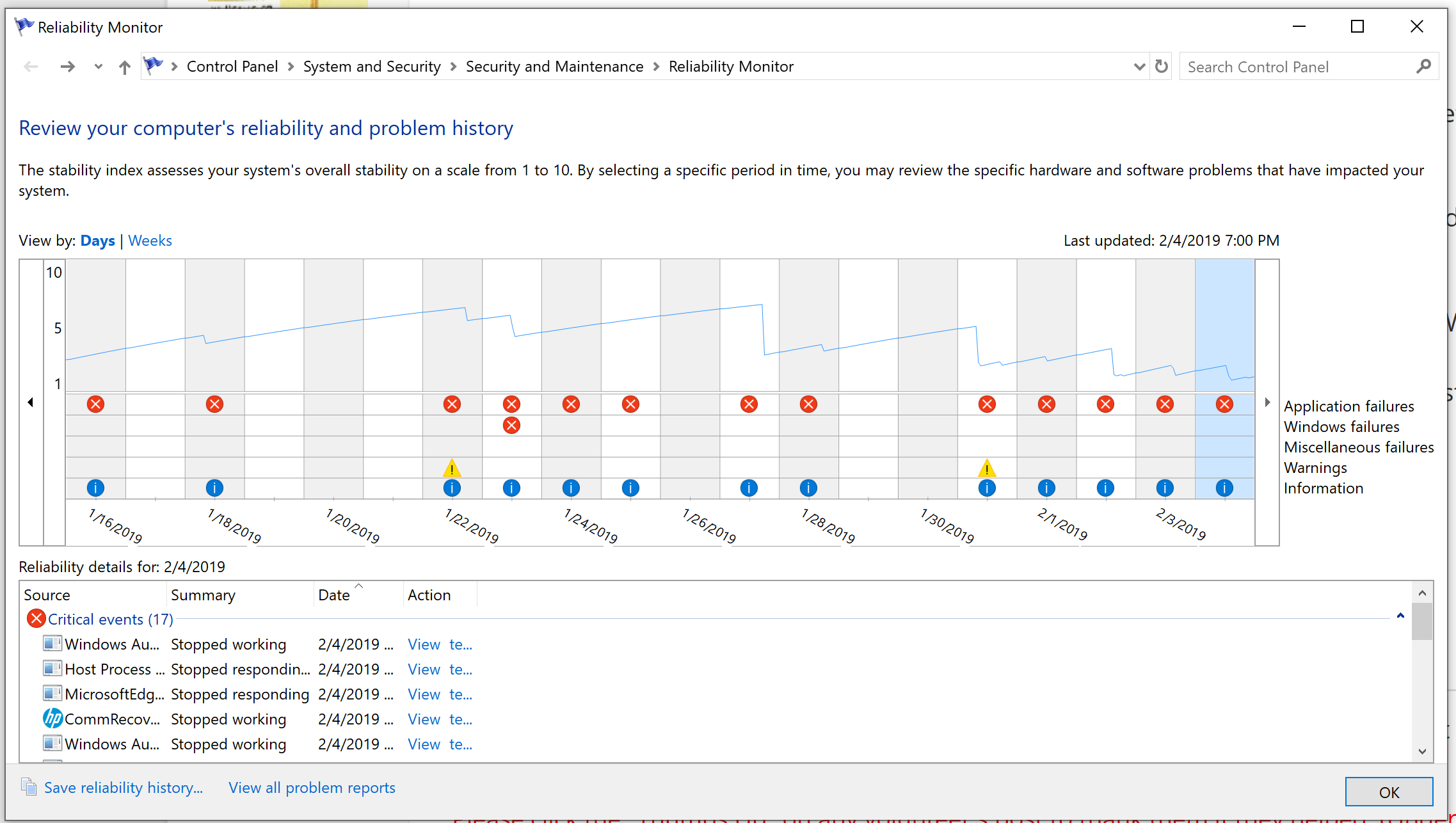This screenshot has height=823, width=1456.
Task: Click Save reliability history link
Action: [123, 788]
